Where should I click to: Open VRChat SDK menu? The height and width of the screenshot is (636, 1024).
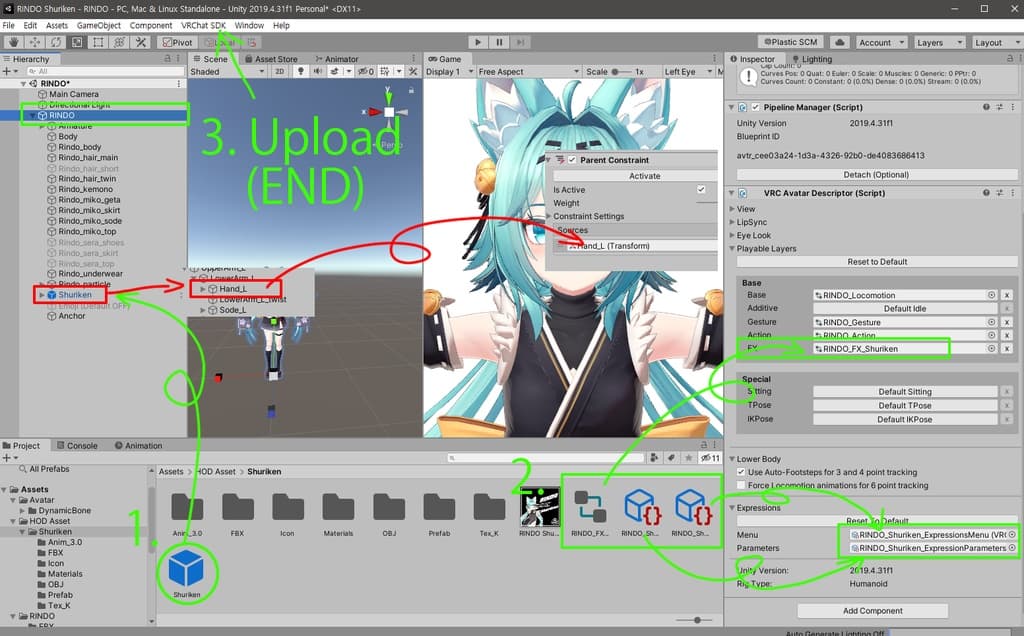203,25
